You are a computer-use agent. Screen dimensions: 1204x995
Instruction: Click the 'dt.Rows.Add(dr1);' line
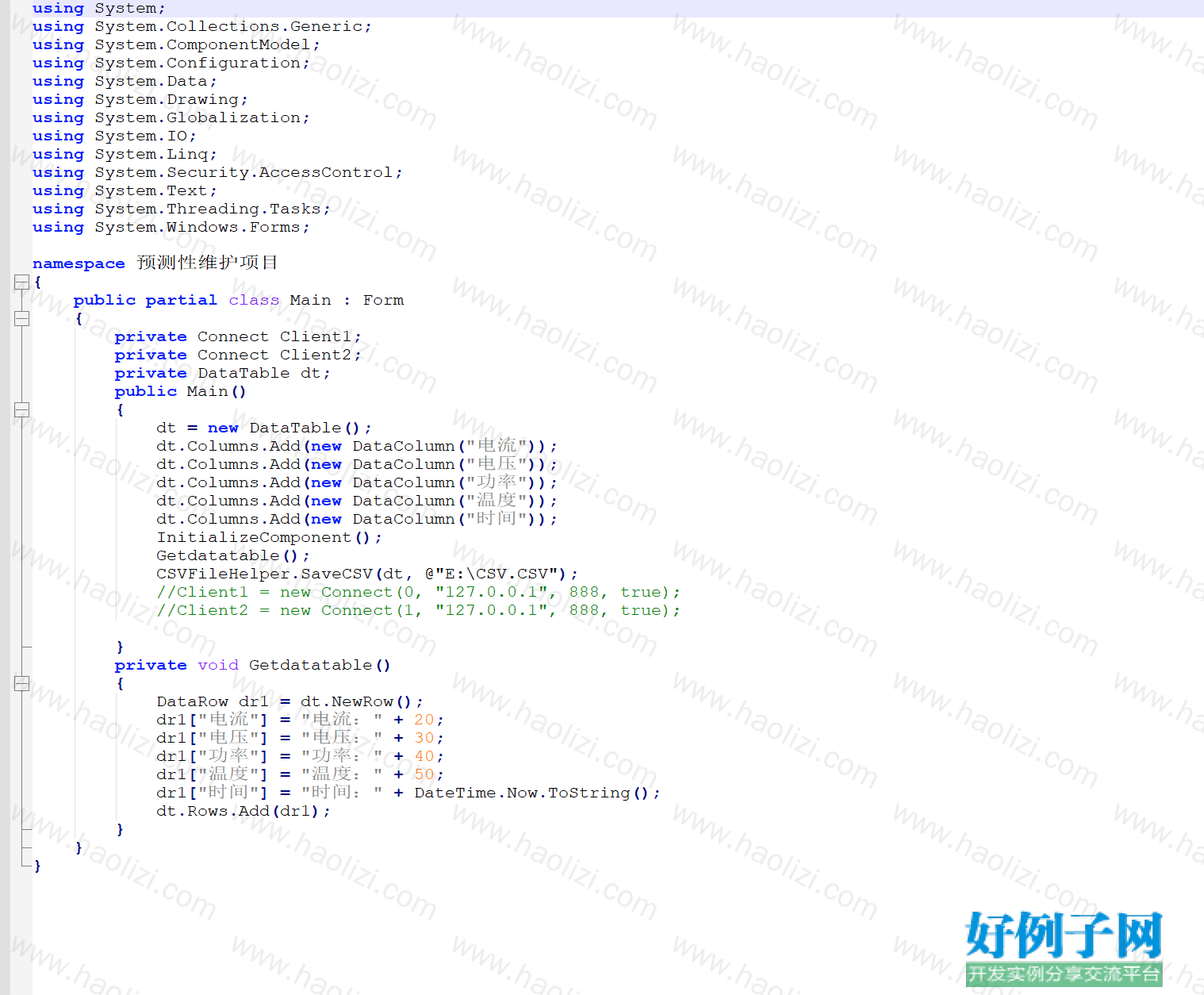click(x=243, y=811)
